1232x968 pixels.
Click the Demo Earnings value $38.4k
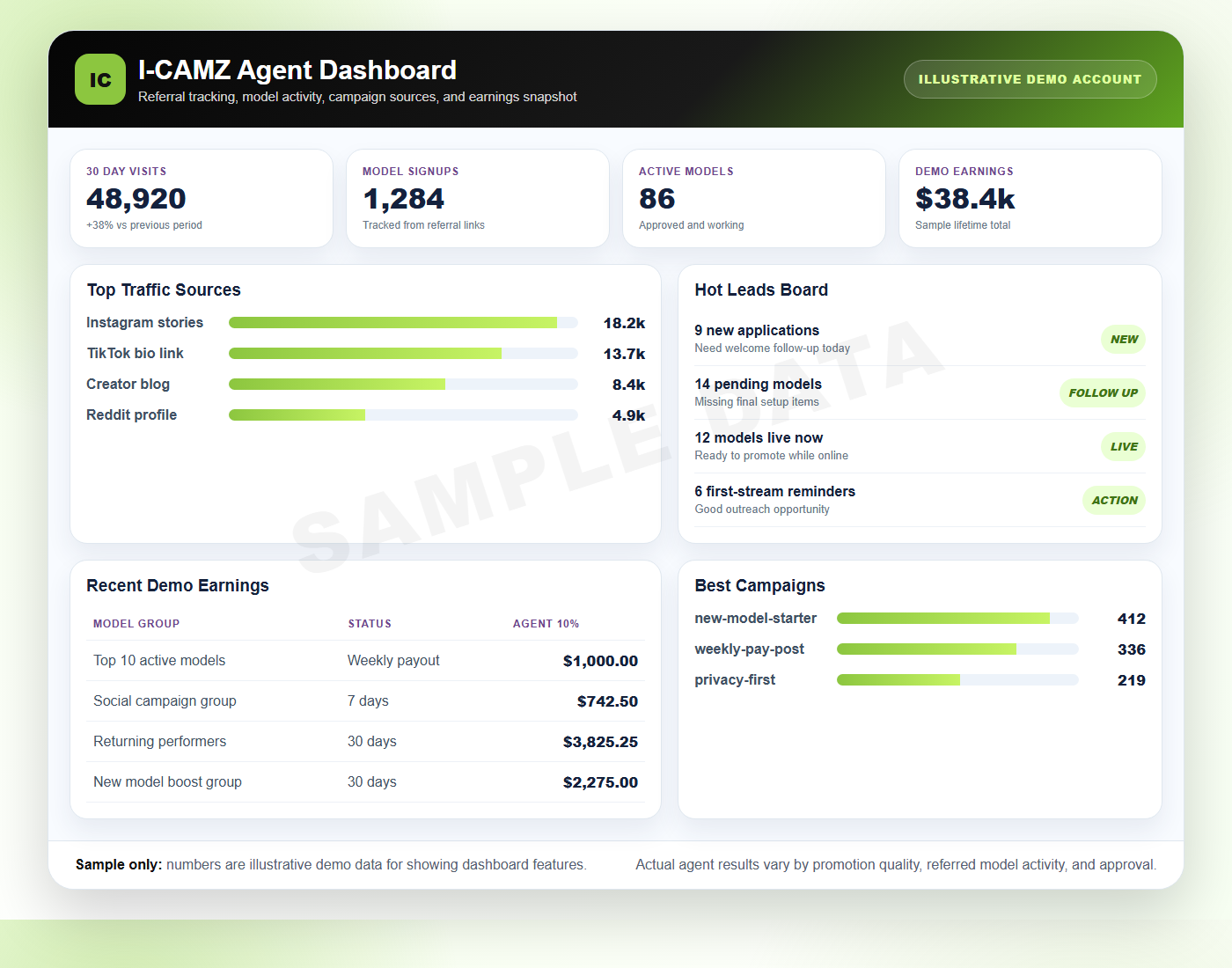pyautogui.click(x=965, y=199)
